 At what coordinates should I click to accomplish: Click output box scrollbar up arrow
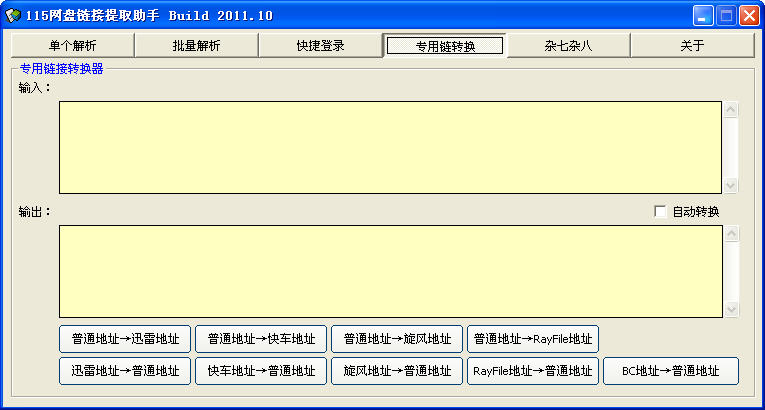731,233
